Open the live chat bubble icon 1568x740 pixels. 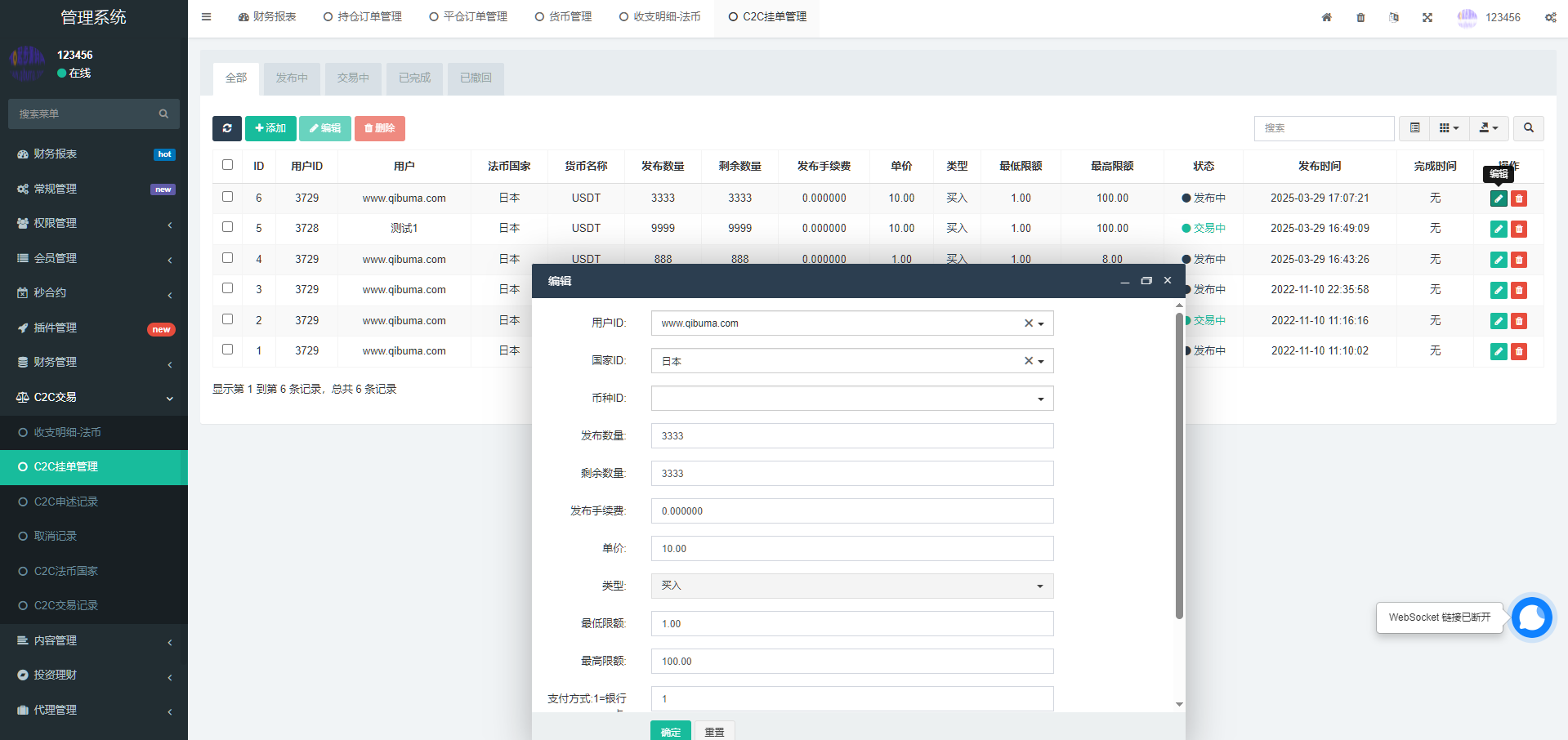1531,617
